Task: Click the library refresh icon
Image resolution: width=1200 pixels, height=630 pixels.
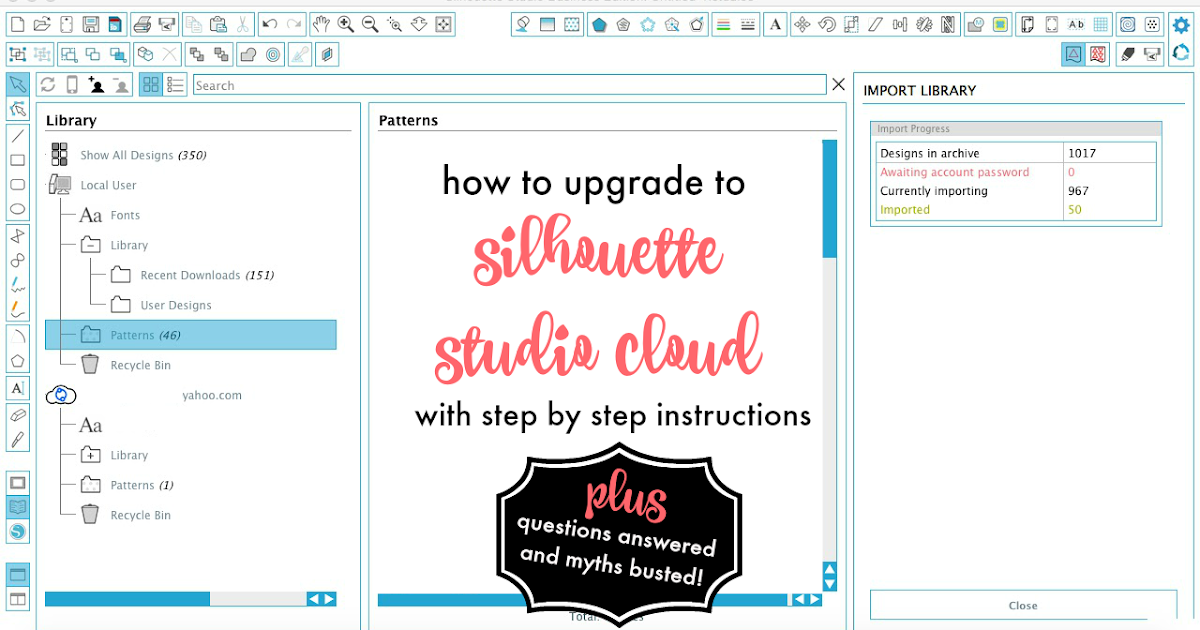Action: pyautogui.click(x=49, y=85)
